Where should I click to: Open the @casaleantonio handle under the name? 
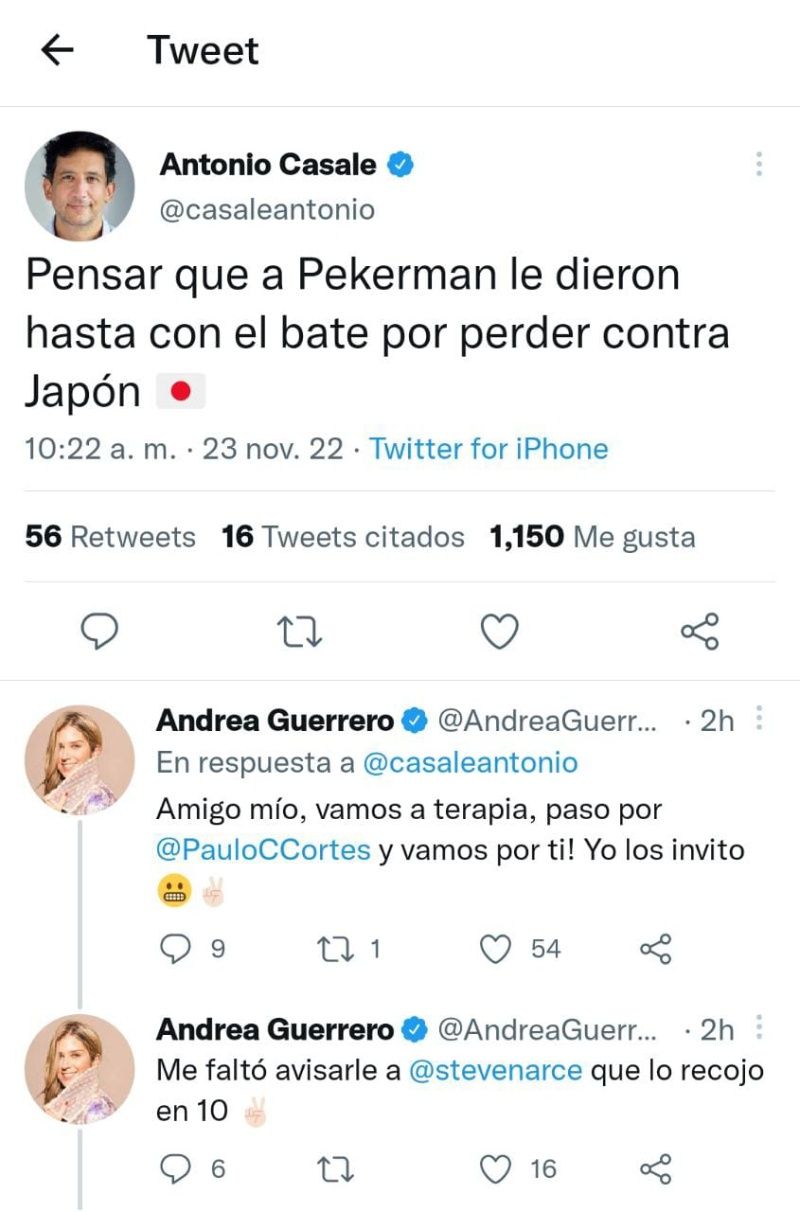pyautogui.click(x=267, y=210)
